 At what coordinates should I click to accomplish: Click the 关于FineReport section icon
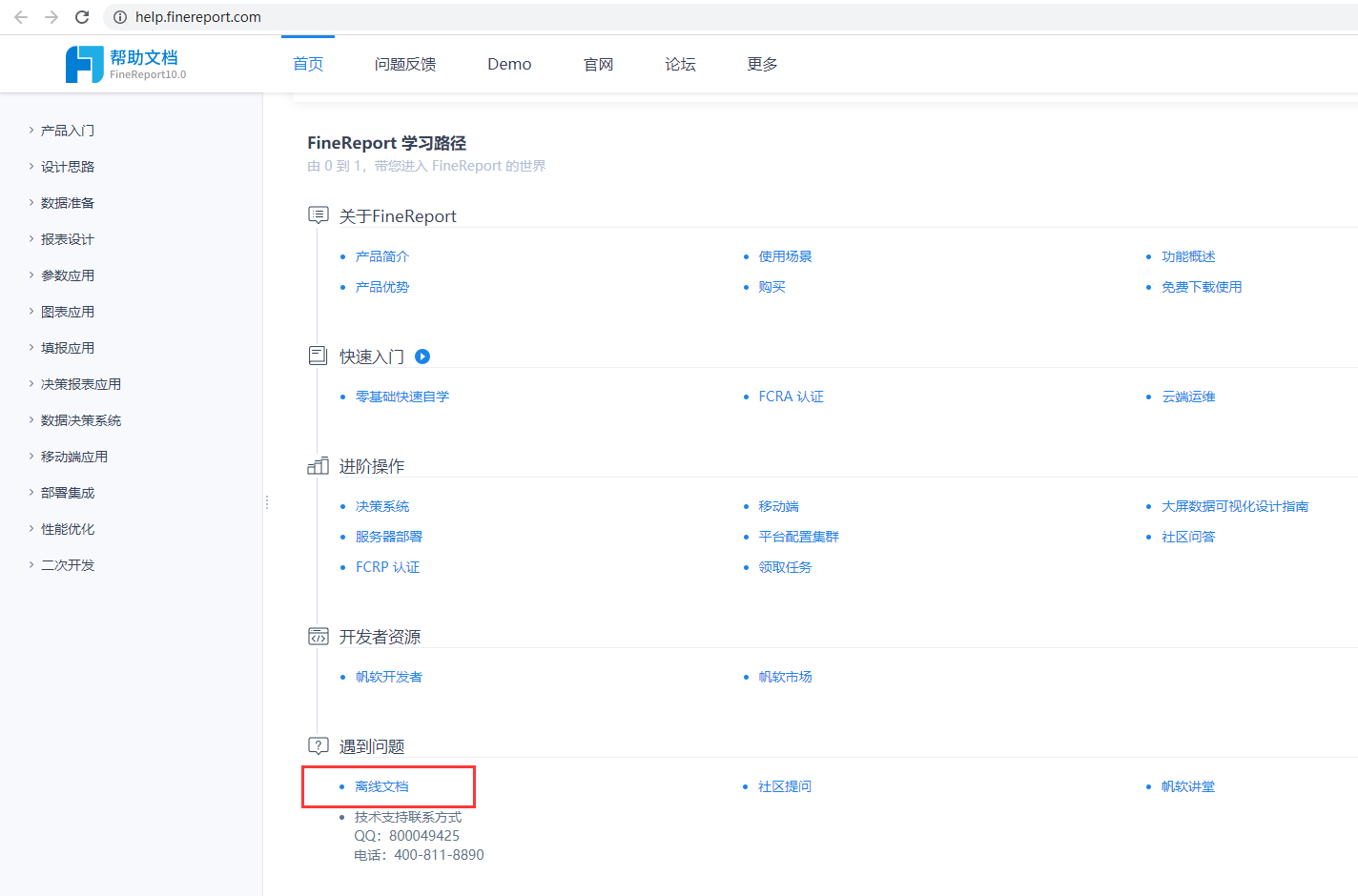(319, 215)
